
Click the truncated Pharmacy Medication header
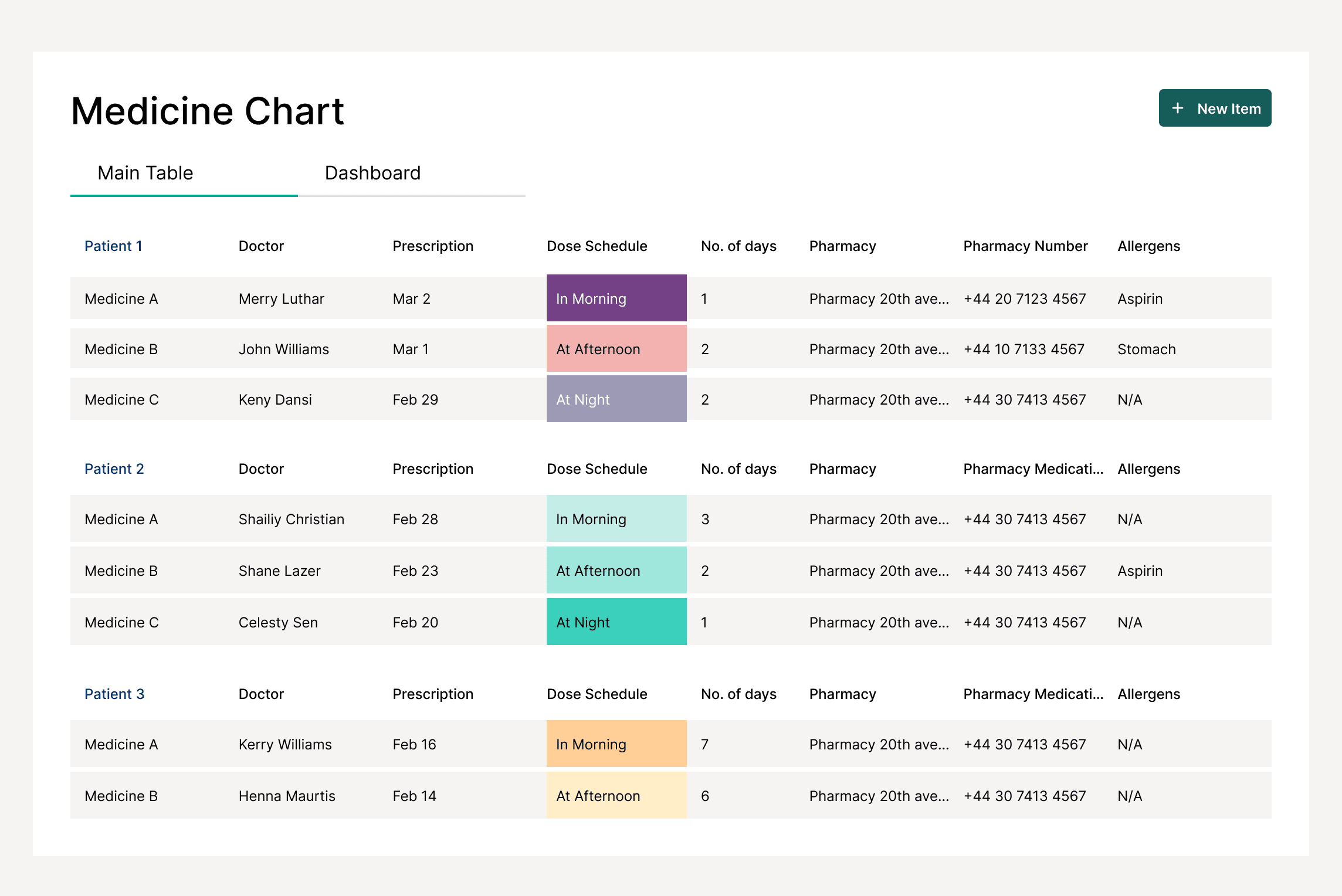tap(1032, 469)
